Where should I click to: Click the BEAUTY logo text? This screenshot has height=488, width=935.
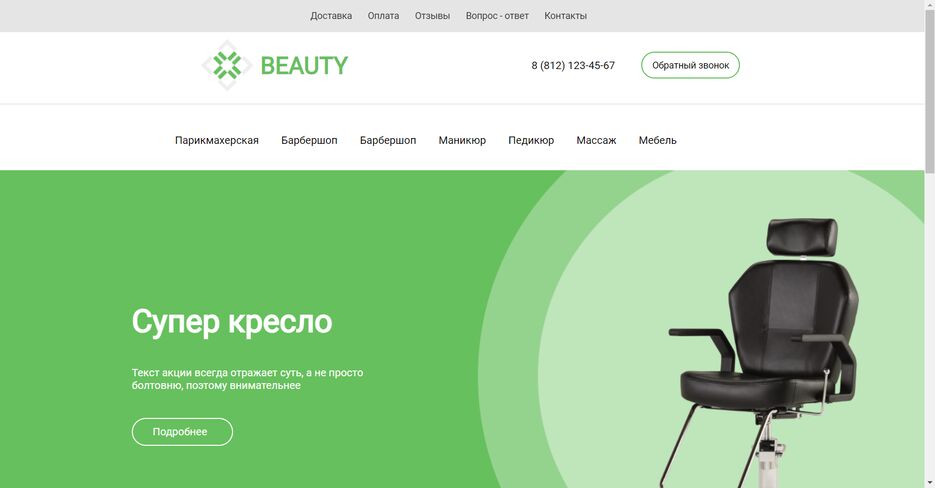(304, 66)
